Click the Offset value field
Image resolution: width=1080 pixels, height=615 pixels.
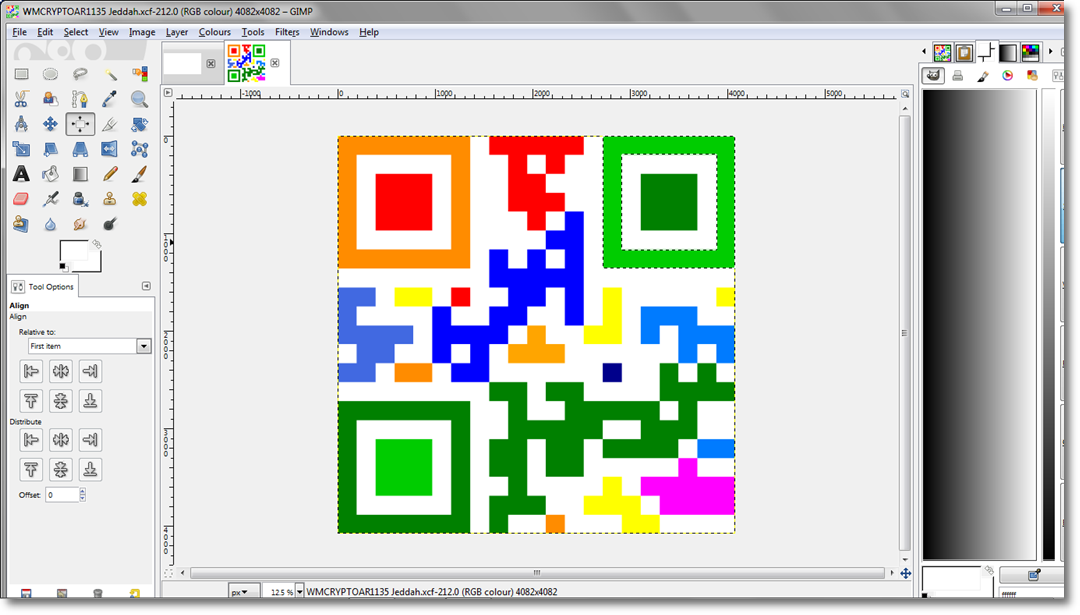pos(62,494)
